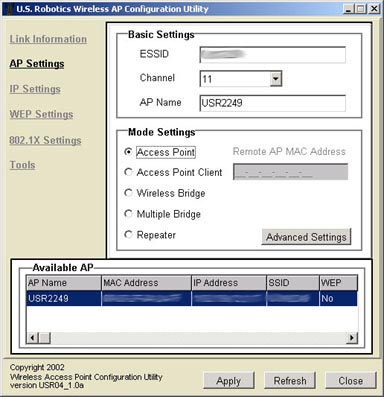This screenshot has height=397, width=384.
Task: Click the WEP column header
Action: point(338,283)
